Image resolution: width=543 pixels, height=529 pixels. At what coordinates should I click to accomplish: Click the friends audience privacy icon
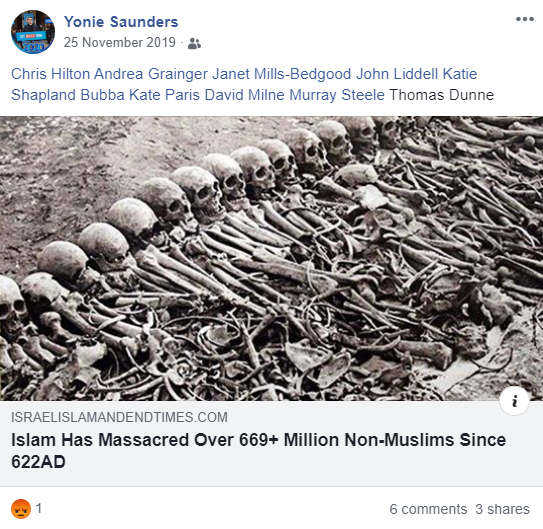tap(194, 43)
